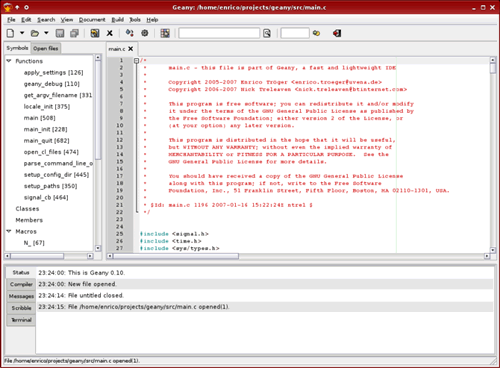Open the recent files dropdown arrow
The image size is (500, 368).
pyautogui.click(x=46, y=33)
